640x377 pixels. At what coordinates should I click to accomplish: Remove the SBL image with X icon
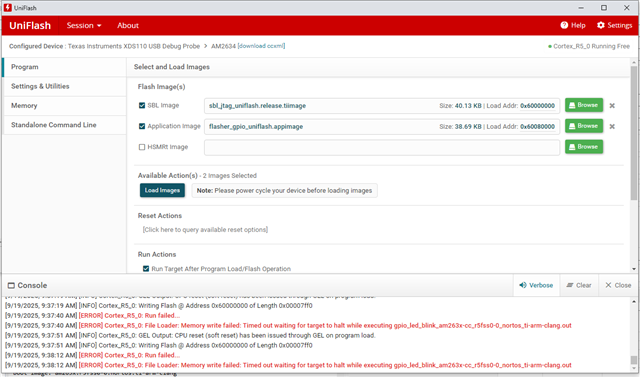(x=612, y=106)
